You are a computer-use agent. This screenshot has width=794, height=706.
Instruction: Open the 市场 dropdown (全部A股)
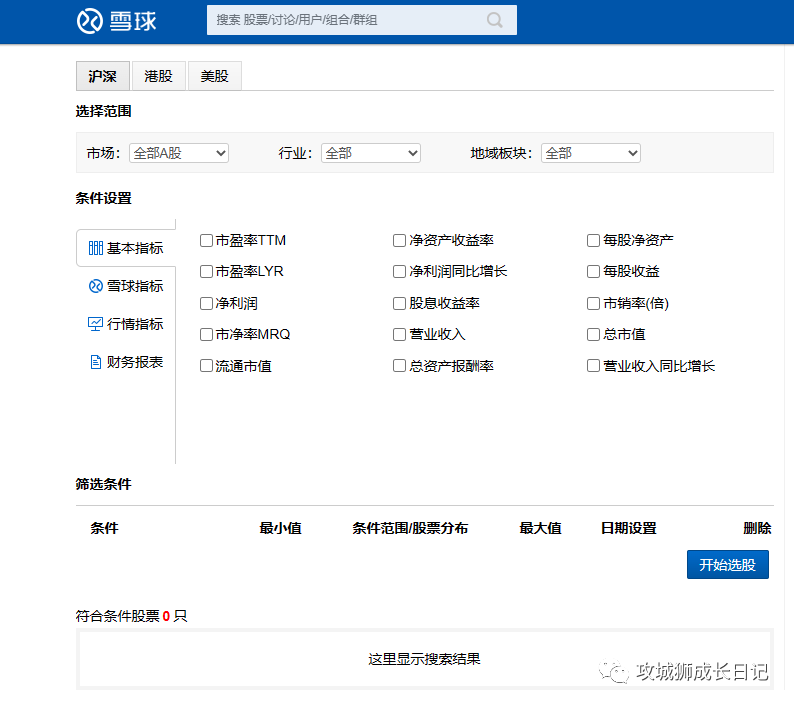coord(179,153)
